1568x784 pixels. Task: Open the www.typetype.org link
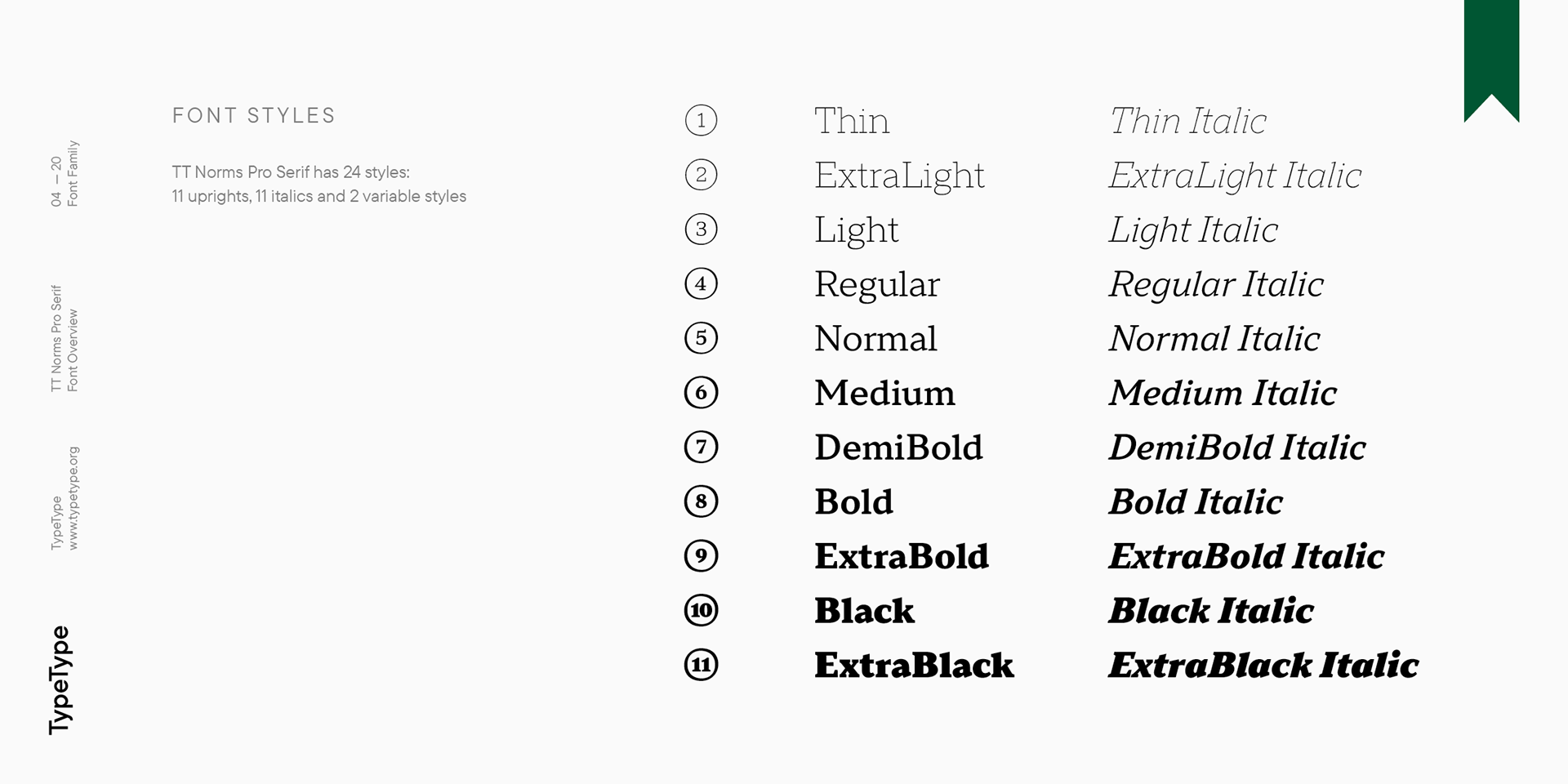(73, 498)
